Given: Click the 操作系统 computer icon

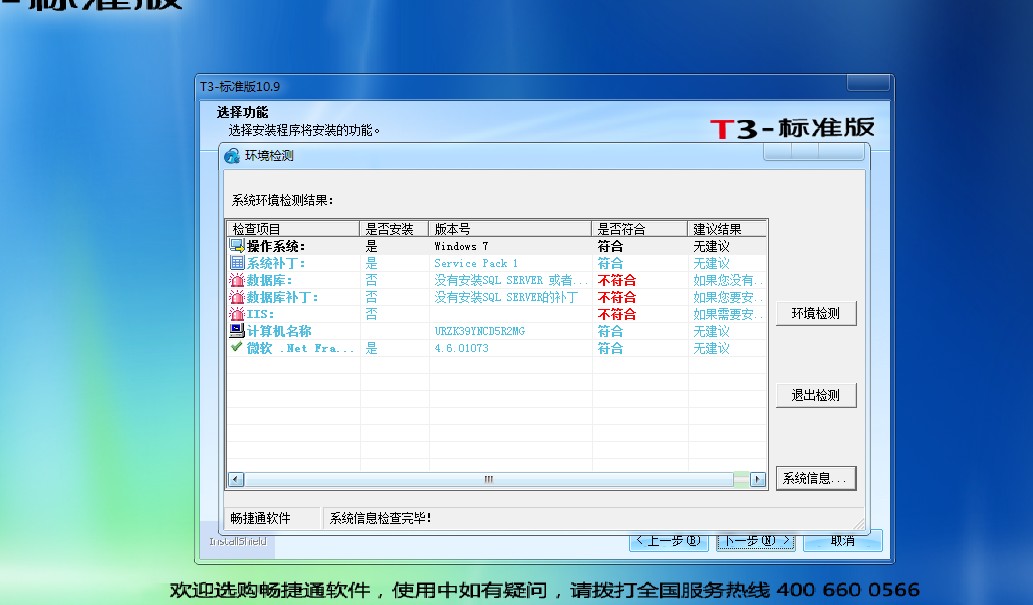Looking at the screenshot, I should click(x=237, y=246).
